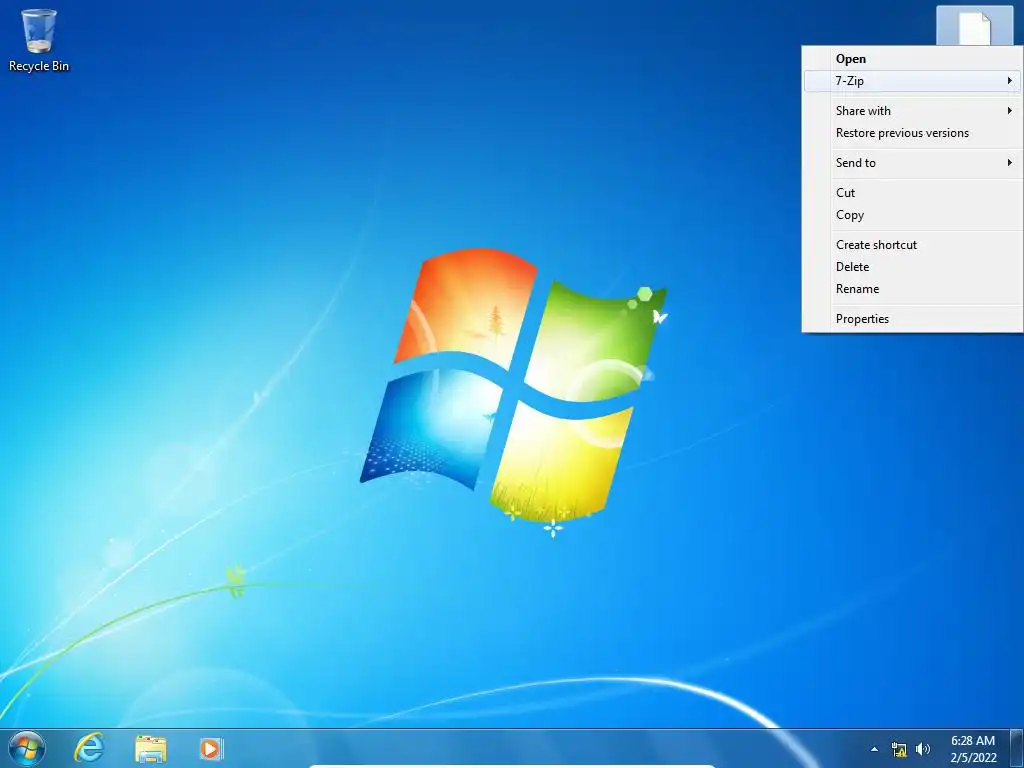Open Windows Explorer from the taskbar
Screen dimensions: 1024x768
click(x=151, y=748)
